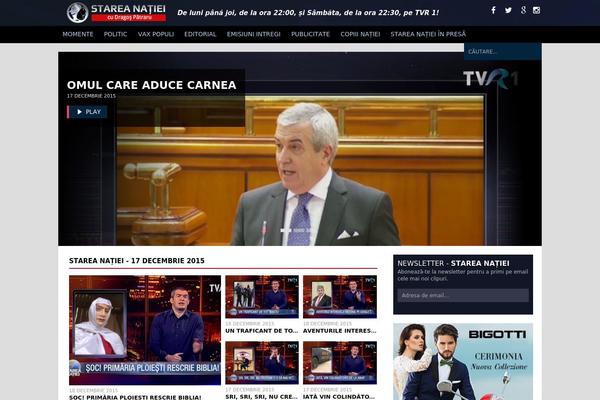The width and height of the screenshot is (600, 400).
Task: Open the Aventurile interes... title link
Action: click(339, 331)
